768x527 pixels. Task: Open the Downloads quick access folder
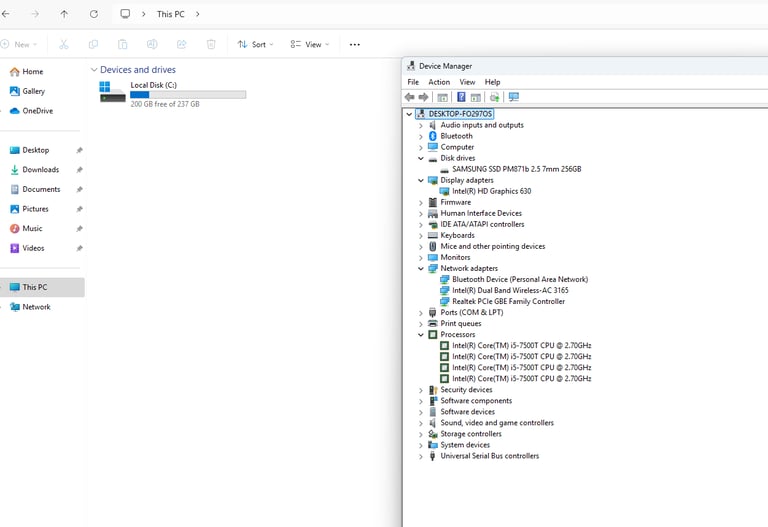point(40,169)
